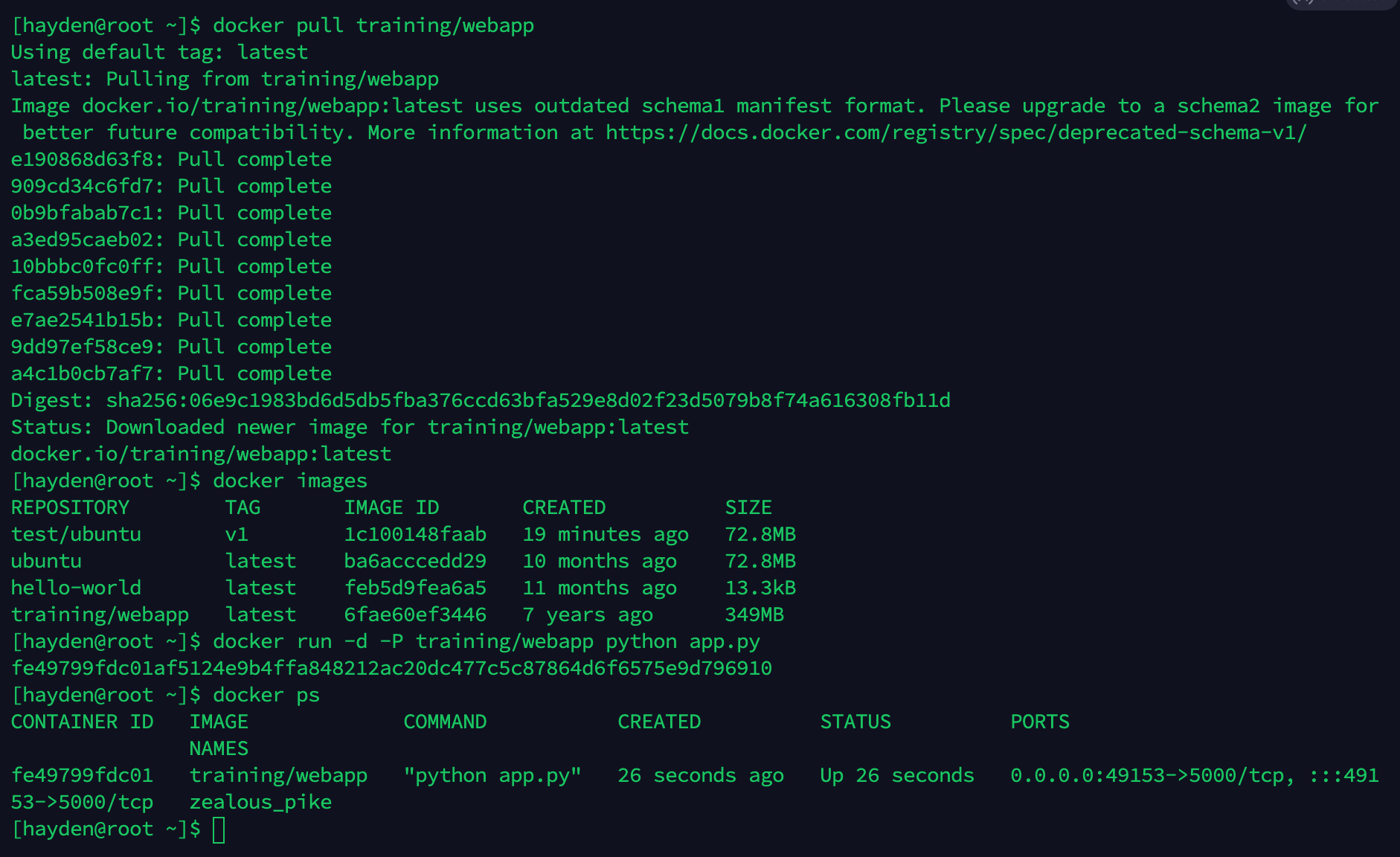
Task: Click the terminal cursor at the last prompt
Action: (219, 829)
